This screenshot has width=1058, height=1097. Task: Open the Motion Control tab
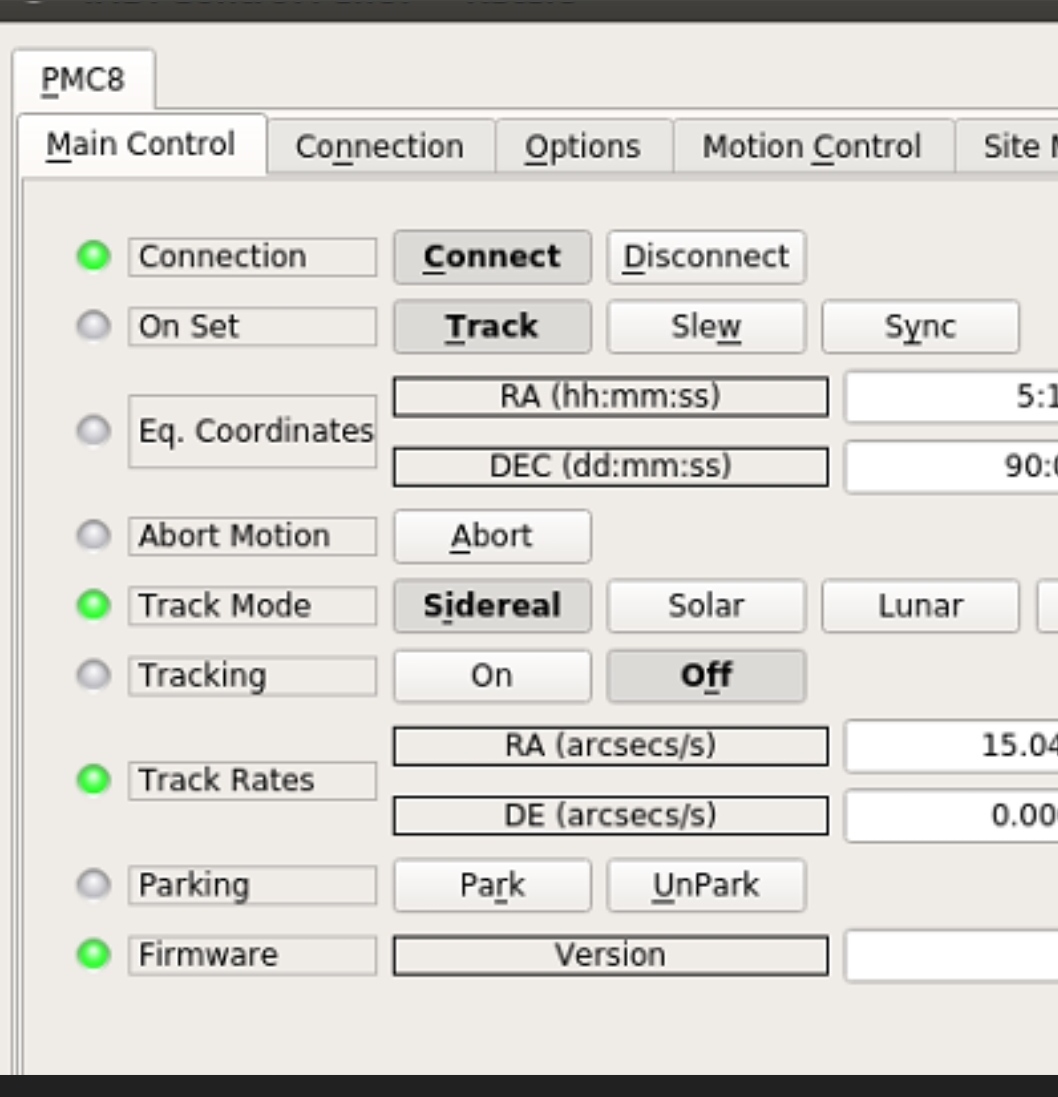point(812,147)
